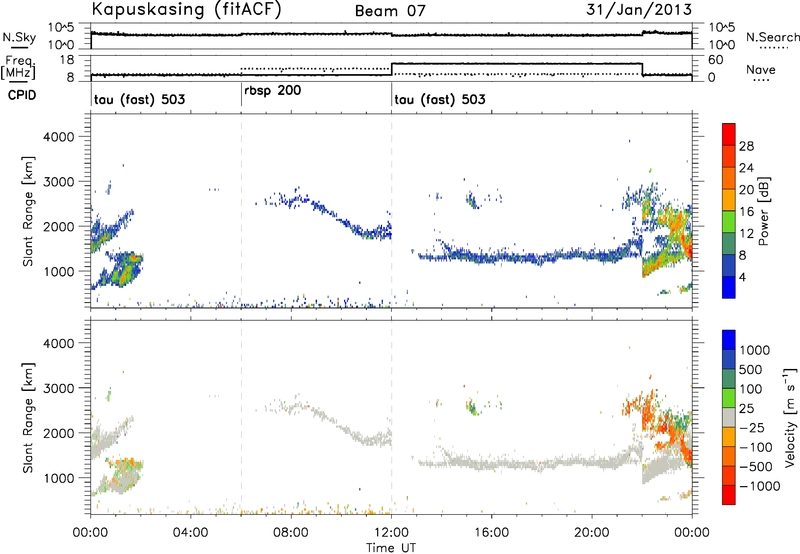The image size is (800, 554).
Task: Click the "12:00" time tick label
Action: tap(391, 533)
